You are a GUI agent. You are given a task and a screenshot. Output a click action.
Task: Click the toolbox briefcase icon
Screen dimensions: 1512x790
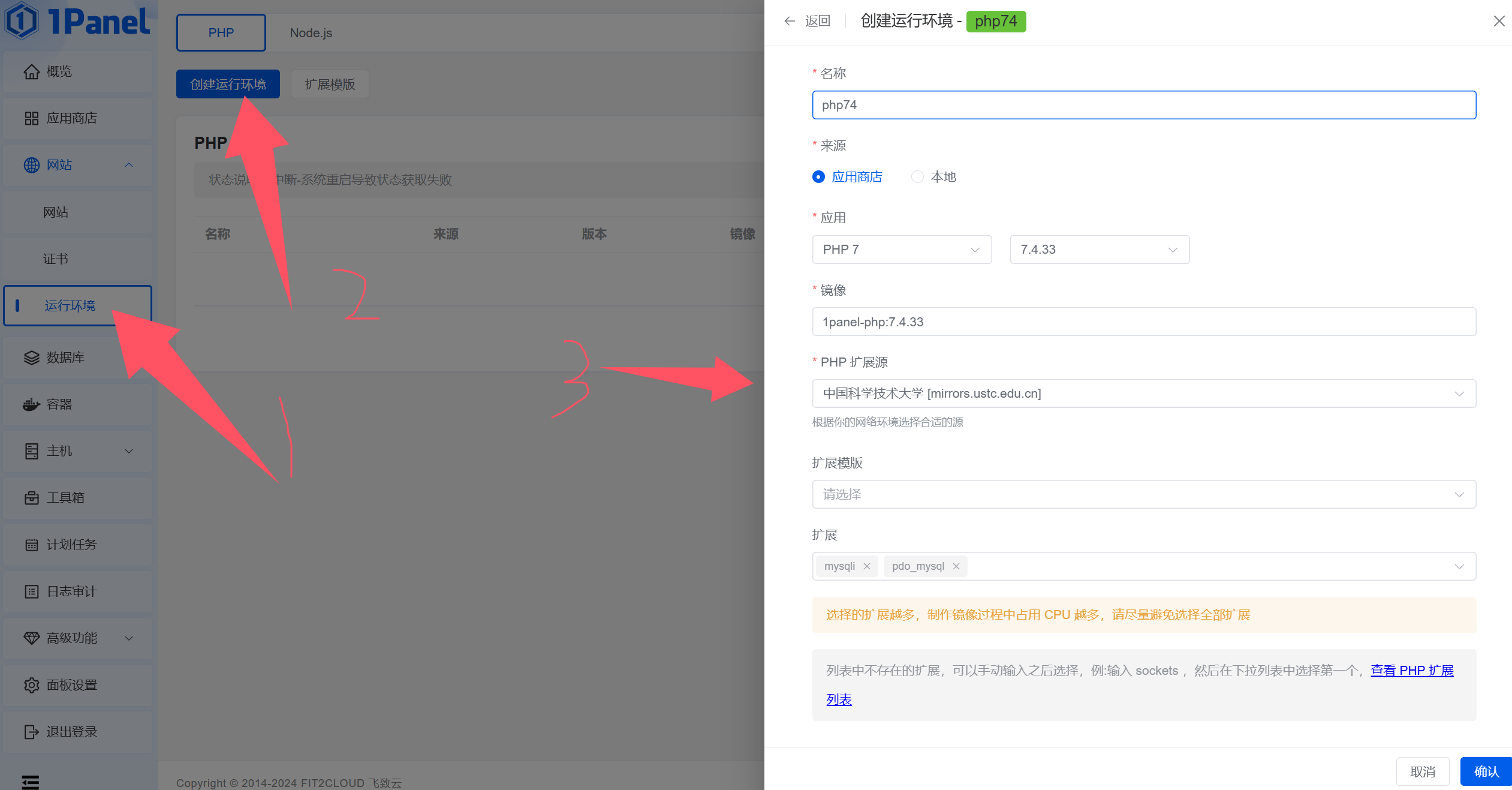pyautogui.click(x=31, y=498)
